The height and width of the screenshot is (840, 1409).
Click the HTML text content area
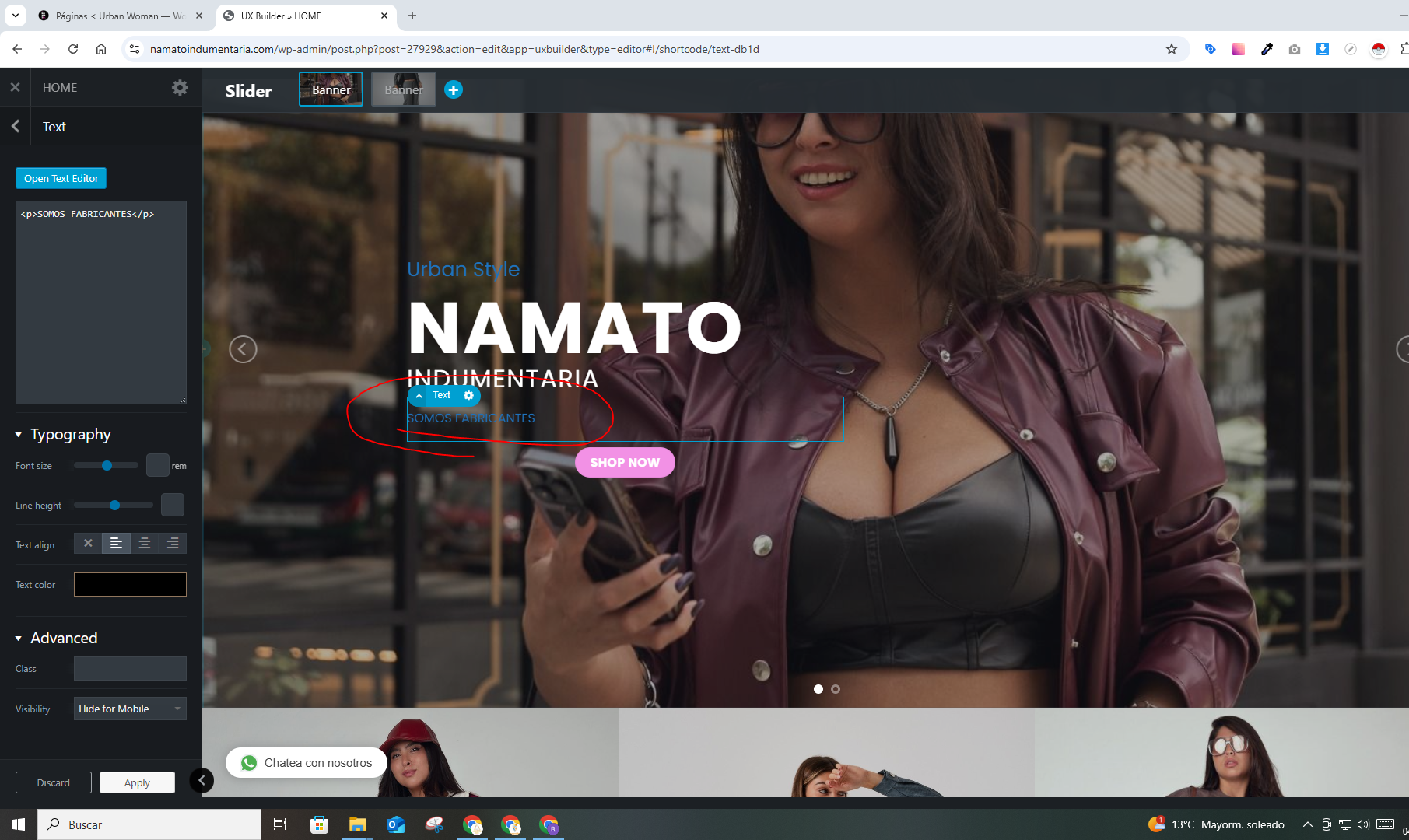pyautogui.click(x=101, y=303)
